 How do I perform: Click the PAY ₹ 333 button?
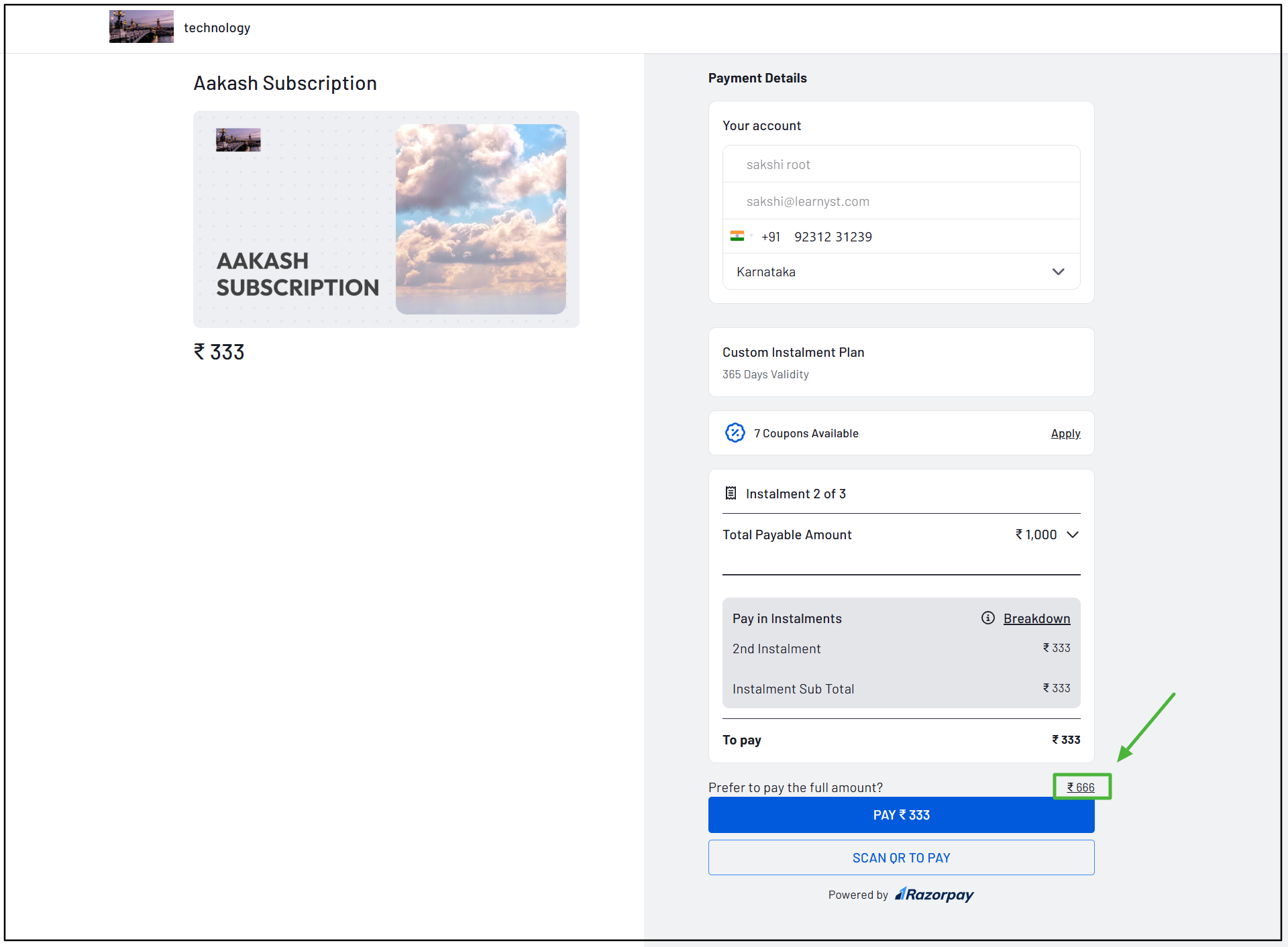point(901,815)
